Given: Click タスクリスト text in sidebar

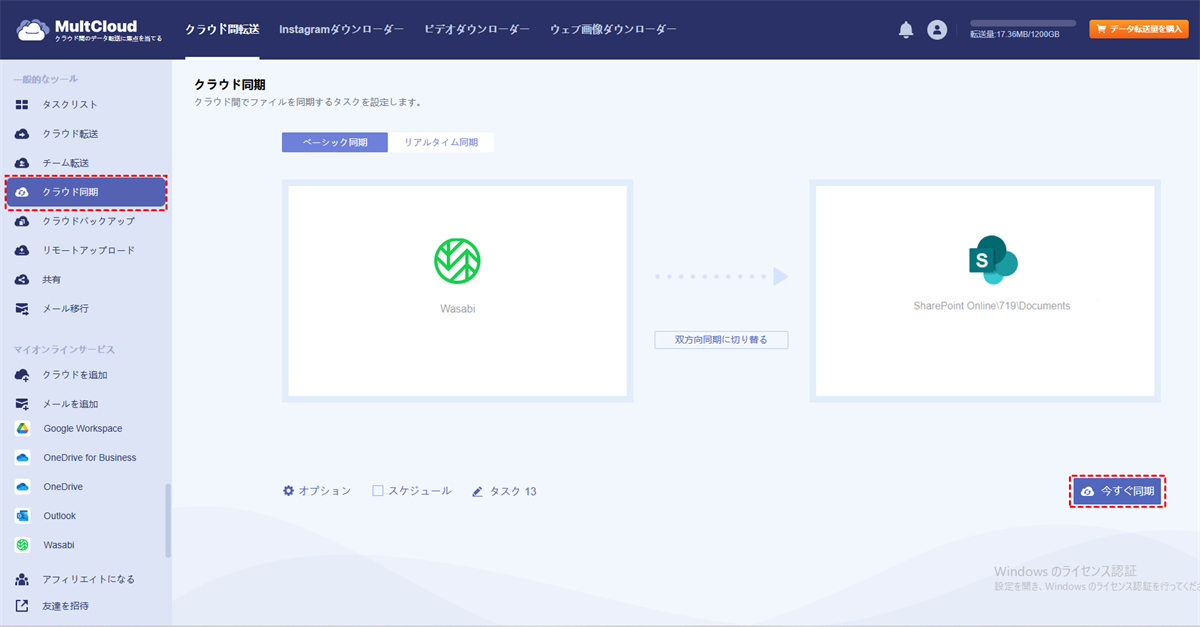Looking at the screenshot, I should click(x=70, y=105).
